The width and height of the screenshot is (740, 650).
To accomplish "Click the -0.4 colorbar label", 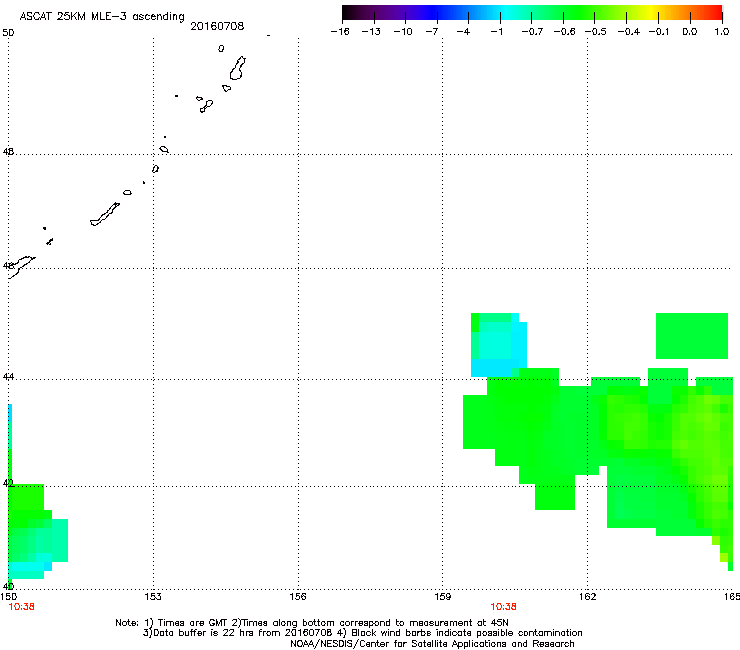I will [629, 32].
